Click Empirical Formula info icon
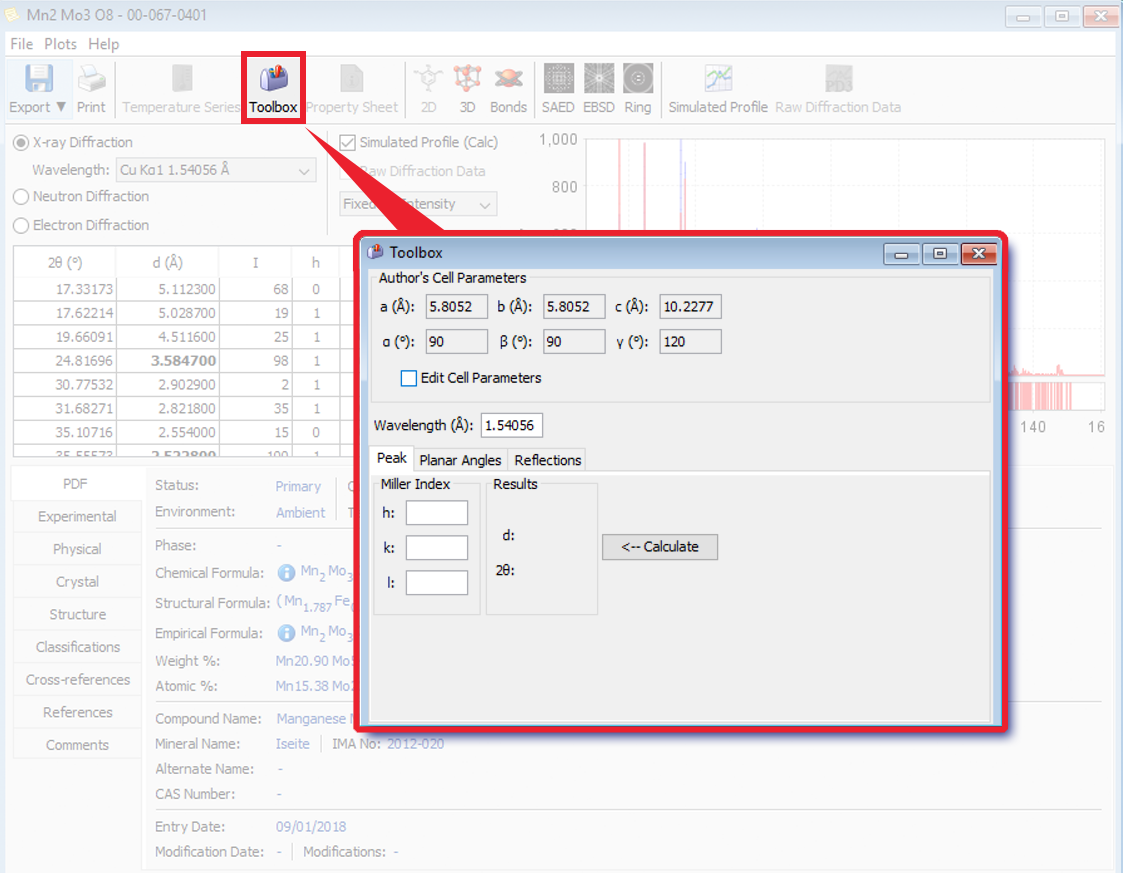This screenshot has width=1123, height=873. click(x=286, y=632)
